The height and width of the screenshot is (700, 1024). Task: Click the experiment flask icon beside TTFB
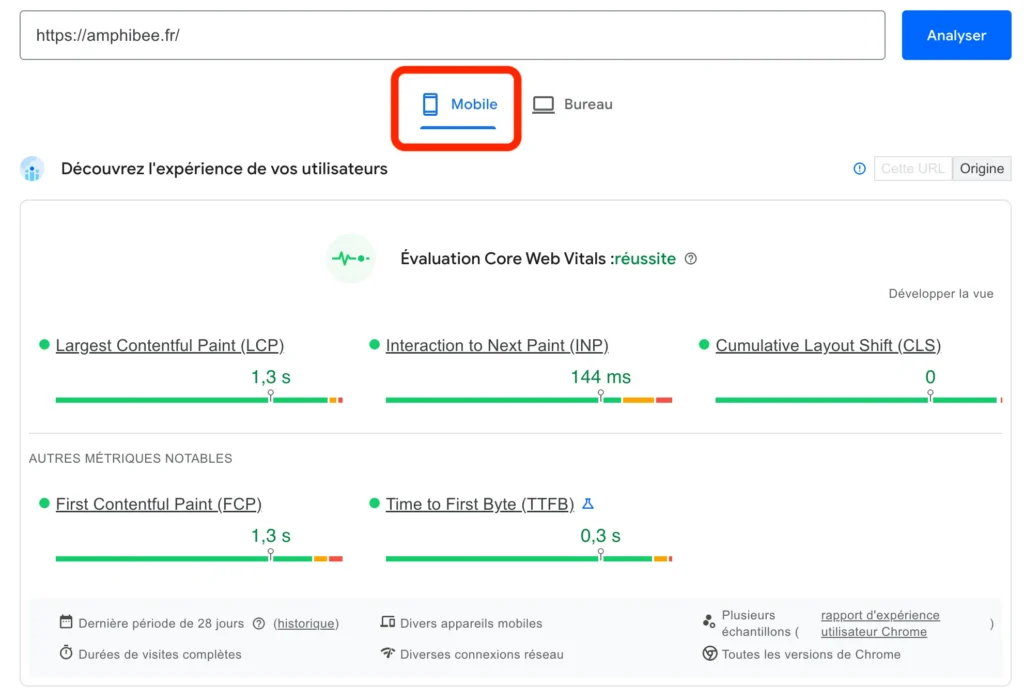pyautogui.click(x=588, y=504)
